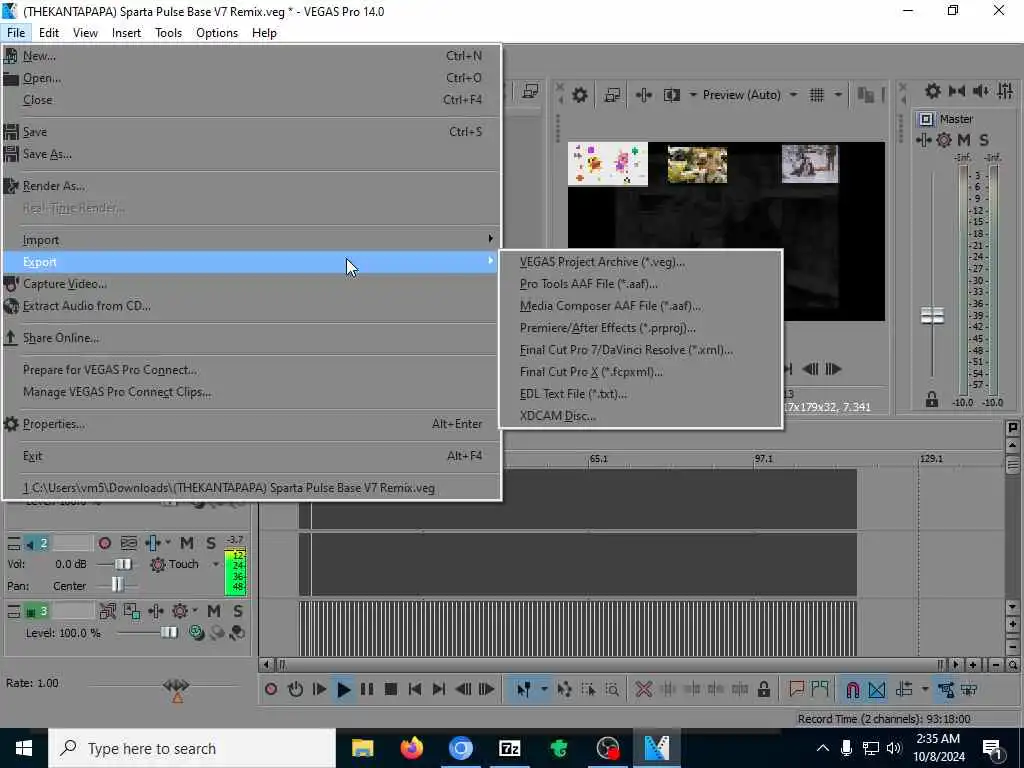Click Preview on External Monitor icon
This screenshot has width=1024, height=768.
612,95
